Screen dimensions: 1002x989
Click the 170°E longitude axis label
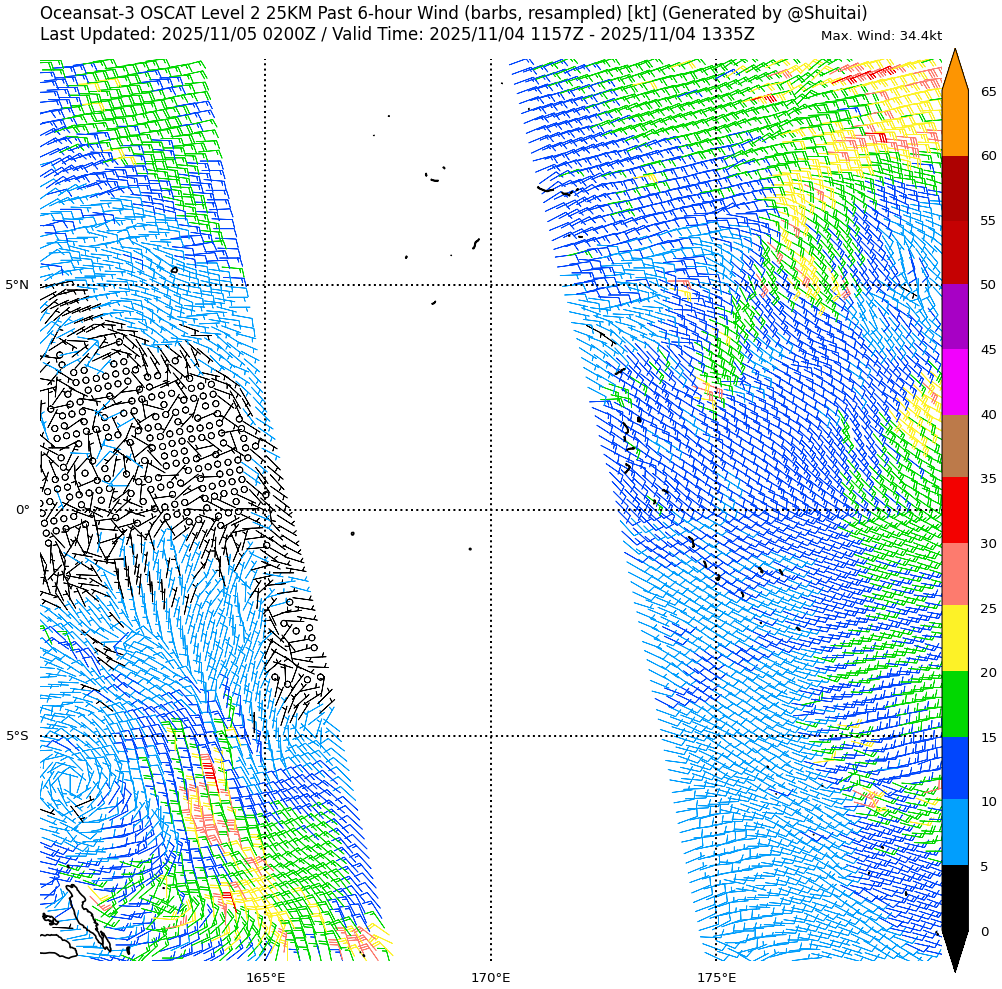[x=491, y=977]
